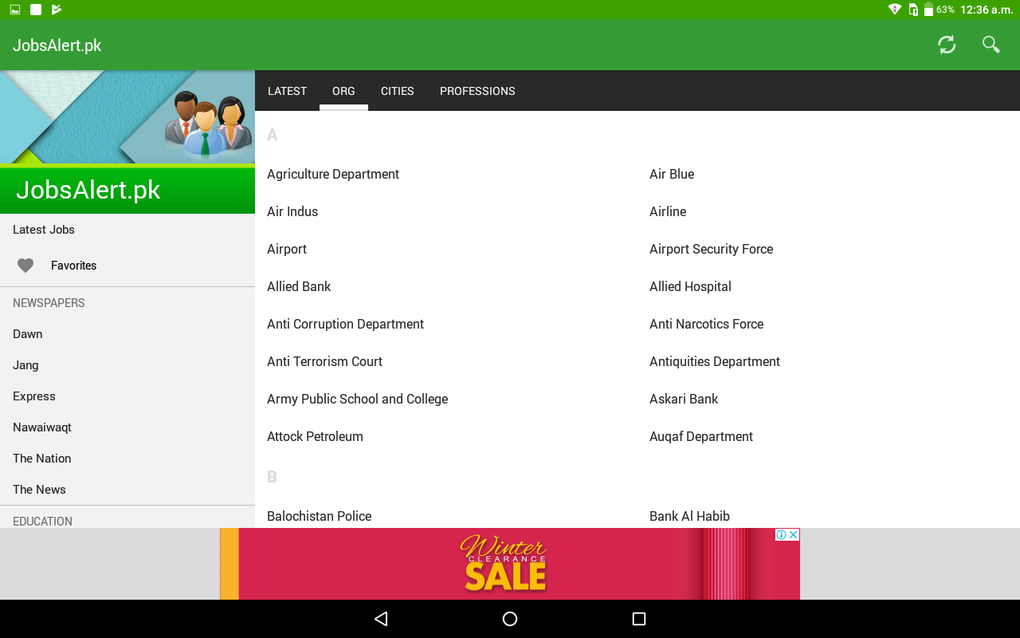Tap the Android home button
Viewport: 1020px width, 638px height.
pos(510,618)
